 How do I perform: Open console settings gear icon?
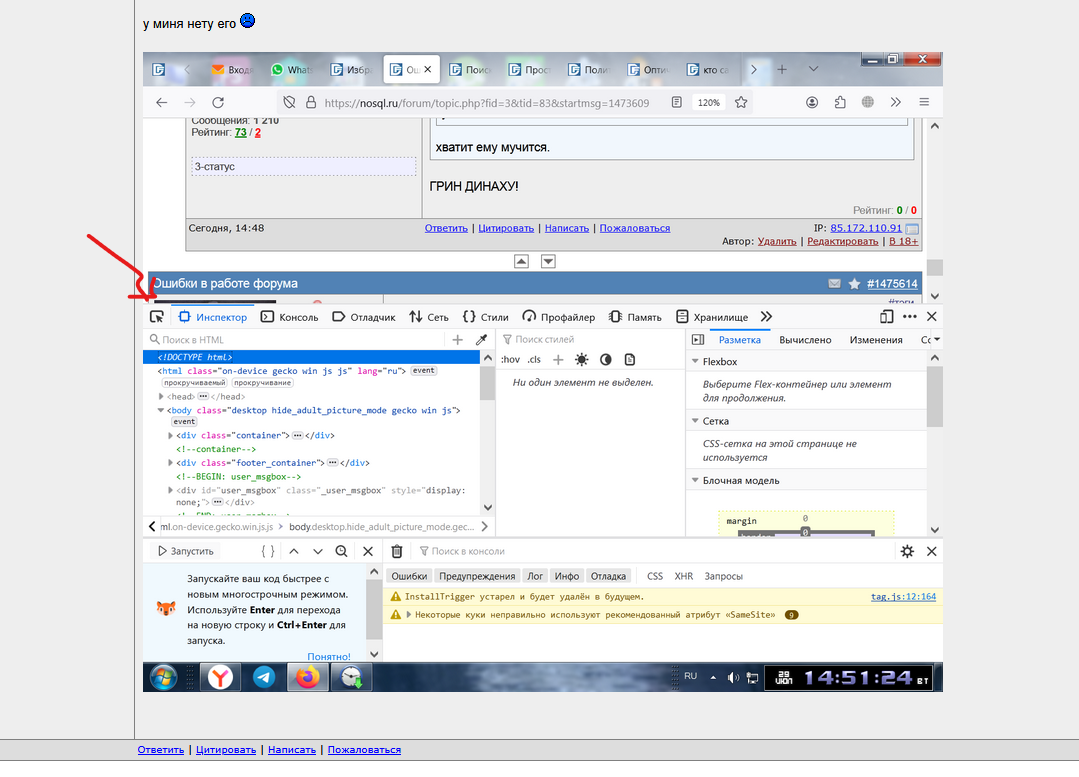[x=908, y=551]
